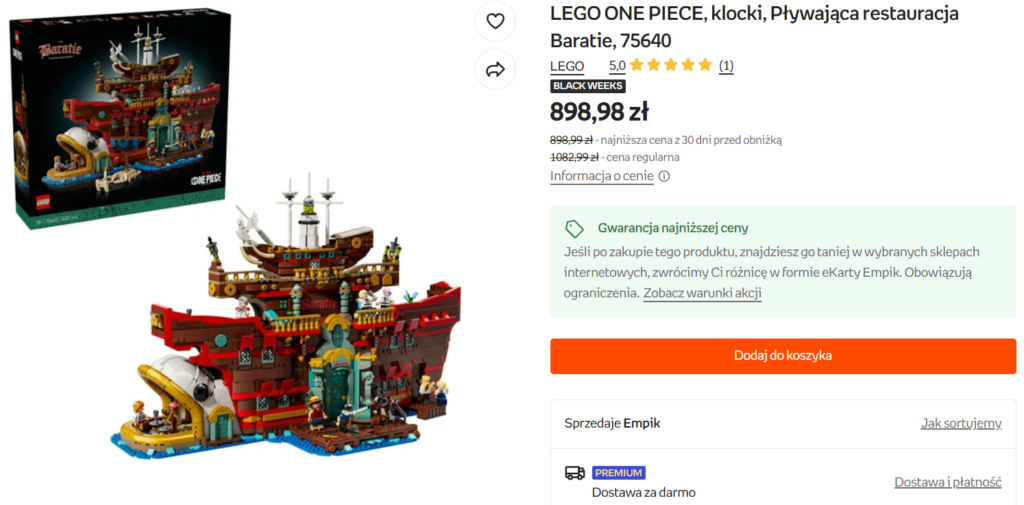Viewport: 1024px width, 505px height.
Task: Click the product title Pływająca restauracja Baratie
Action: (x=754, y=27)
